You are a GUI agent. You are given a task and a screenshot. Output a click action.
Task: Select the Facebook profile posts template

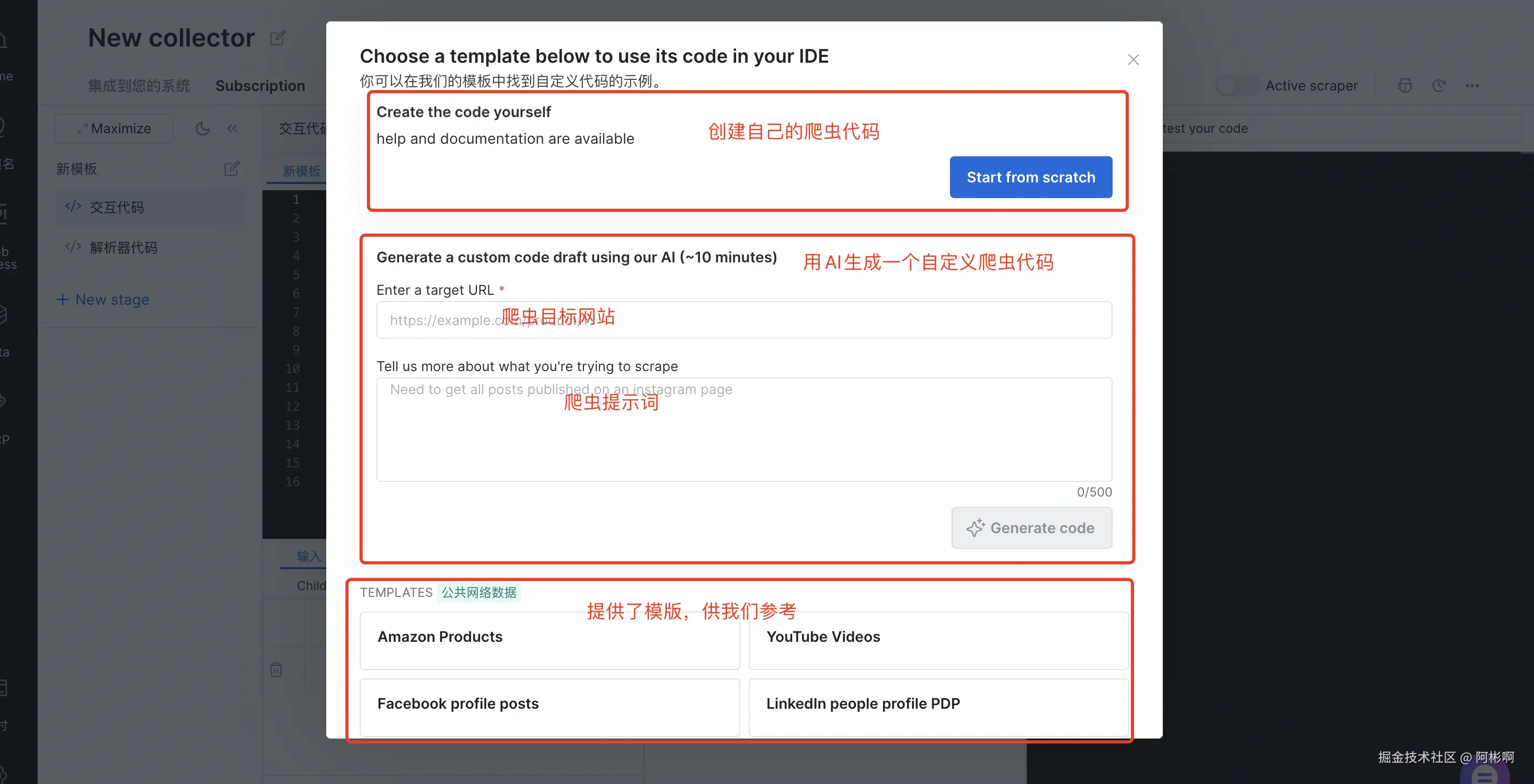pos(549,707)
